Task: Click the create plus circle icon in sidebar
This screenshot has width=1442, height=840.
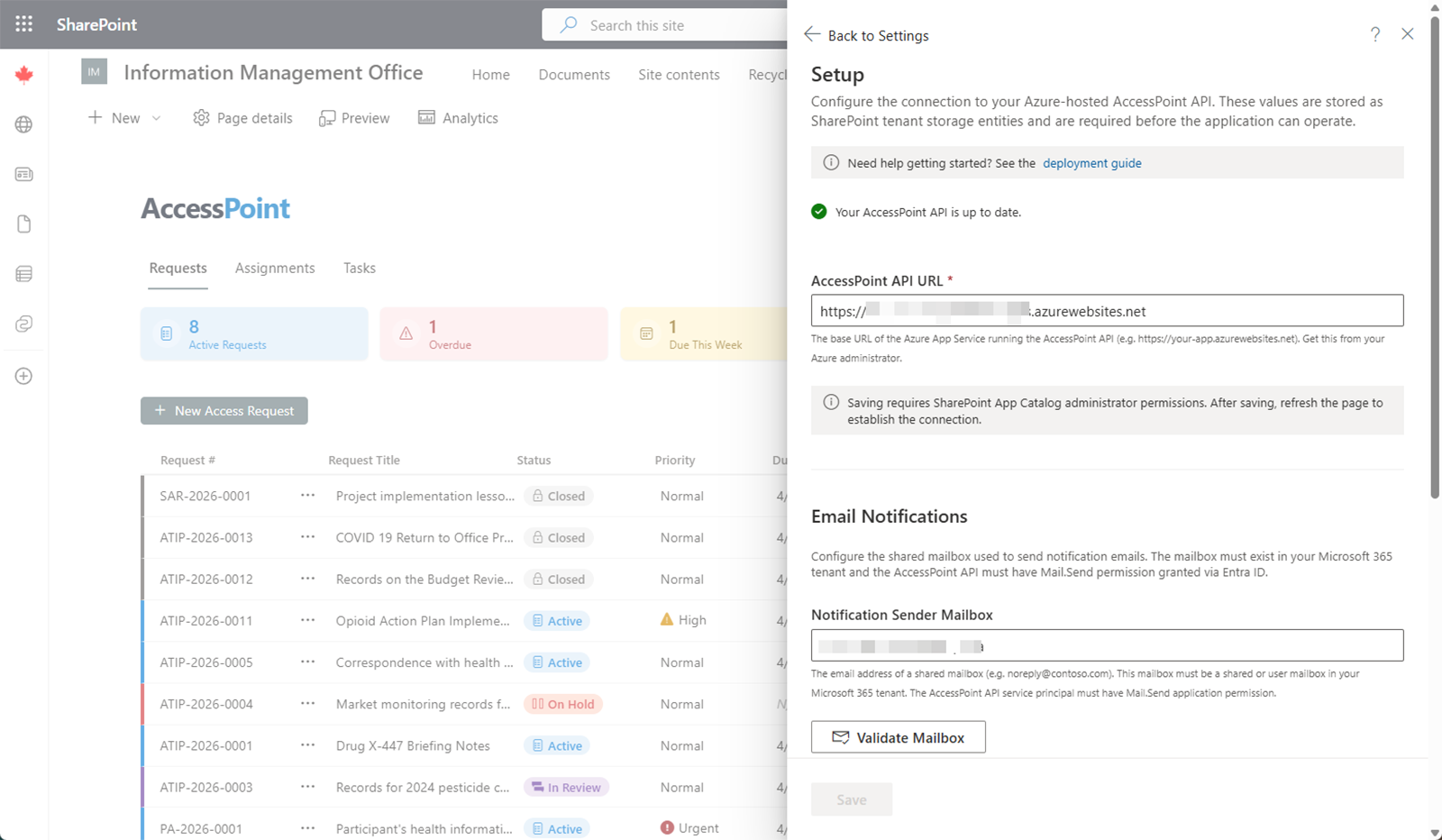Action: pos(24,376)
